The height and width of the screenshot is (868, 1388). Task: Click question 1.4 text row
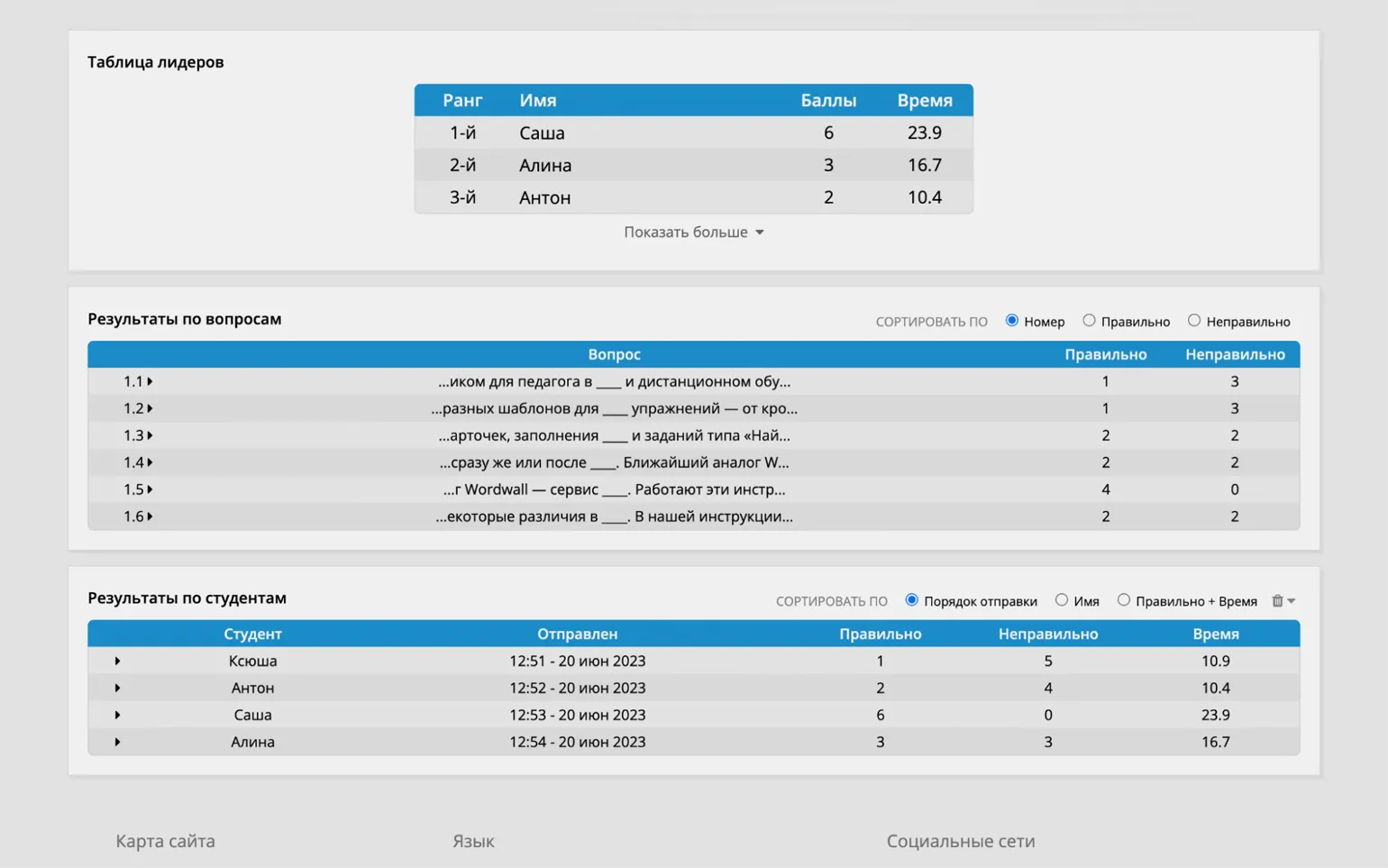[614, 462]
